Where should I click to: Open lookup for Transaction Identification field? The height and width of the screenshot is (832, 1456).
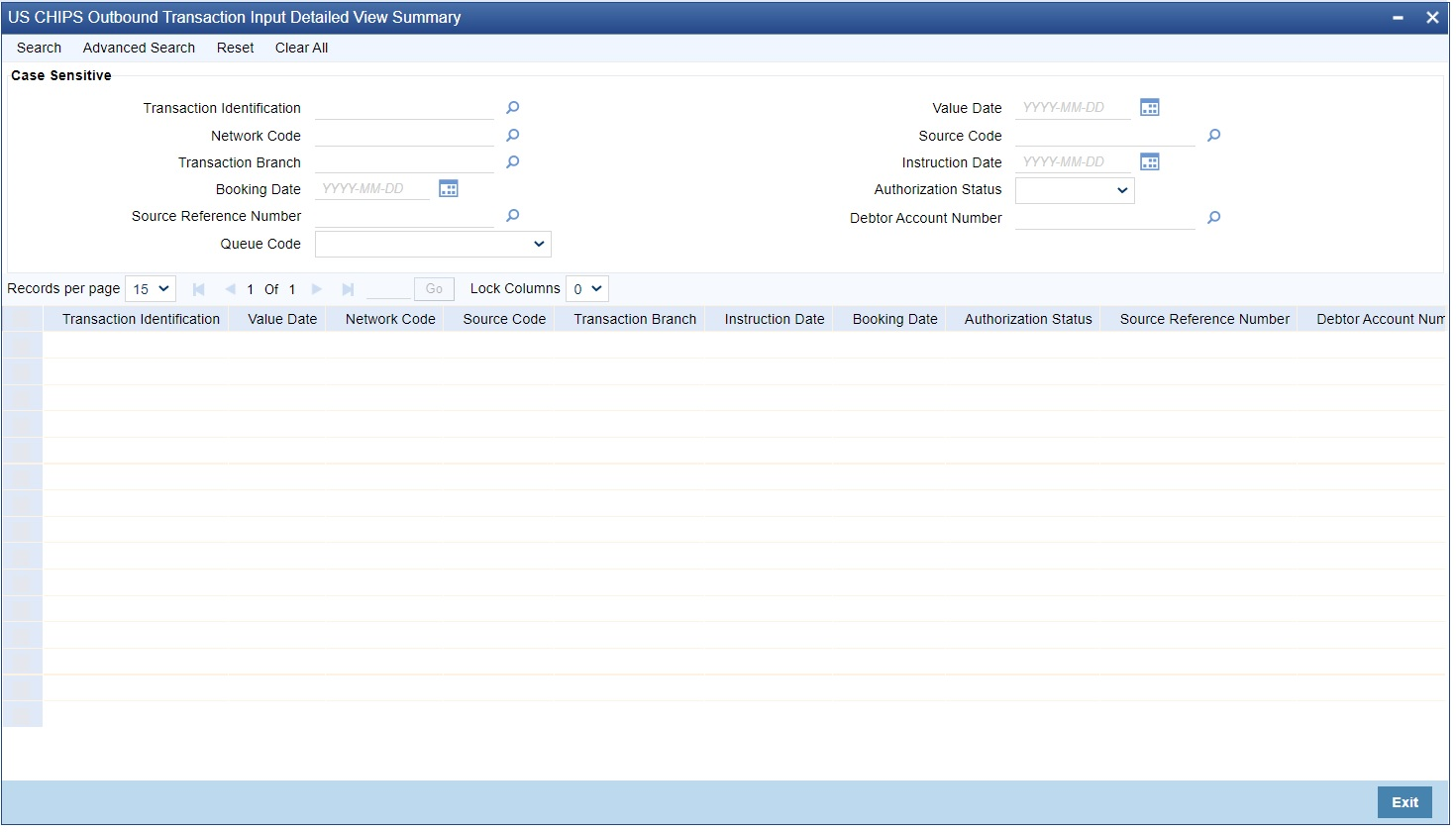tap(512, 107)
